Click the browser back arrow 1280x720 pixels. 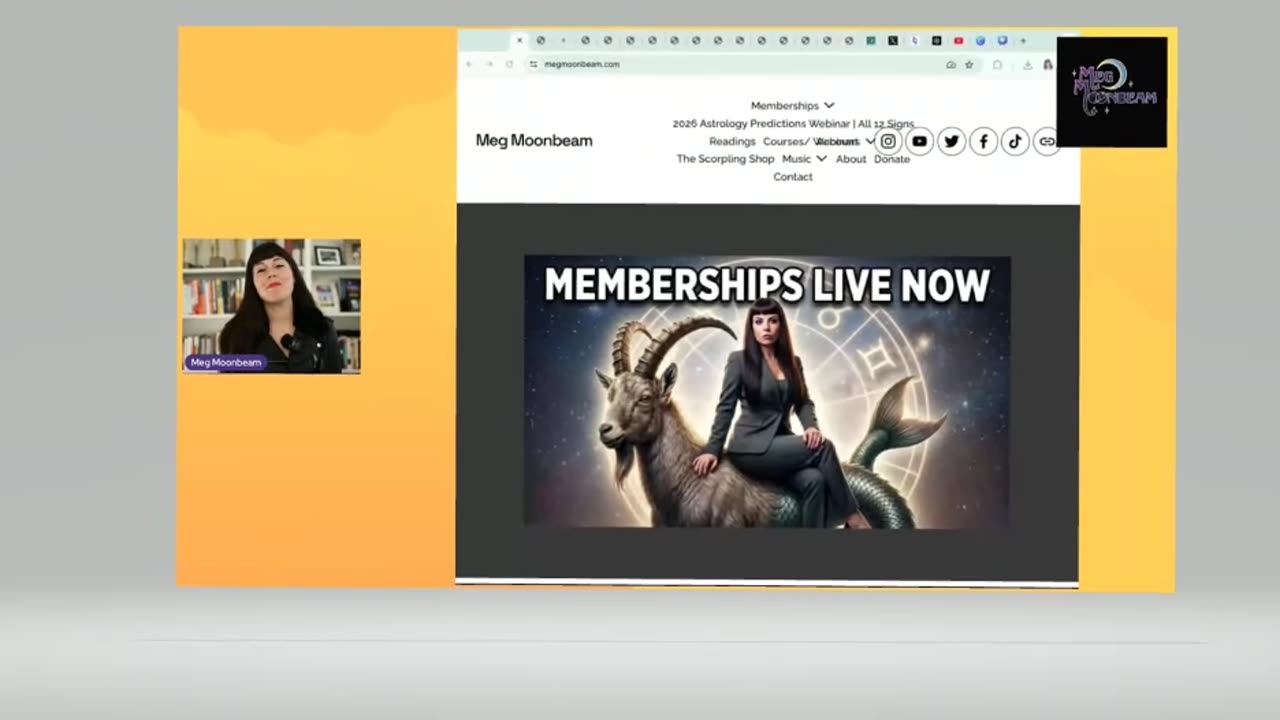468,64
